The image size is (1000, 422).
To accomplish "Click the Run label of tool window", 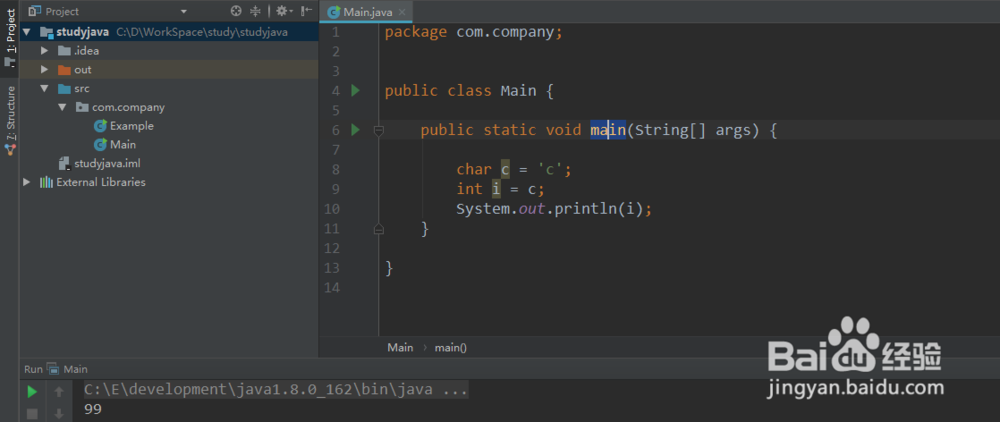I will [x=33, y=369].
